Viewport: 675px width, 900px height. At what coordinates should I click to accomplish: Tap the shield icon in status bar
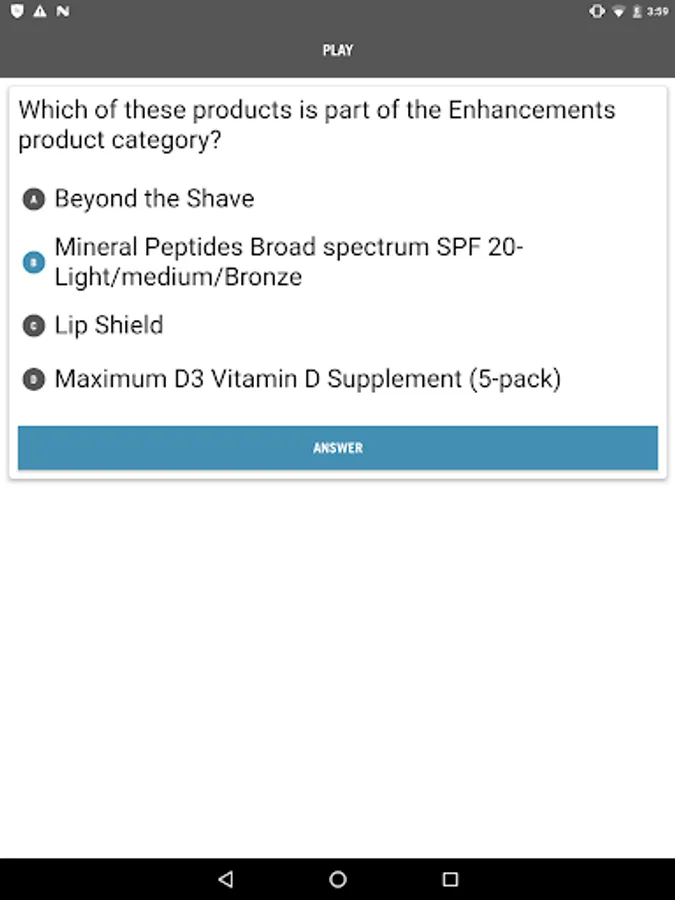click(x=17, y=11)
